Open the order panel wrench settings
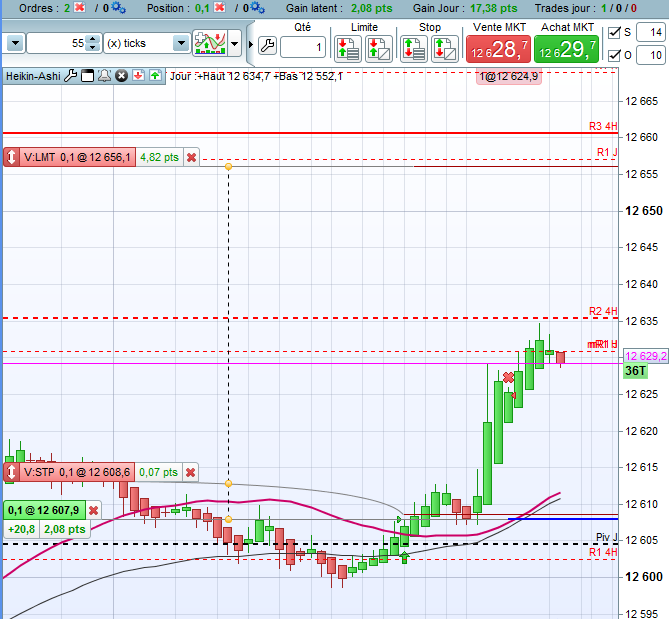 268,45
